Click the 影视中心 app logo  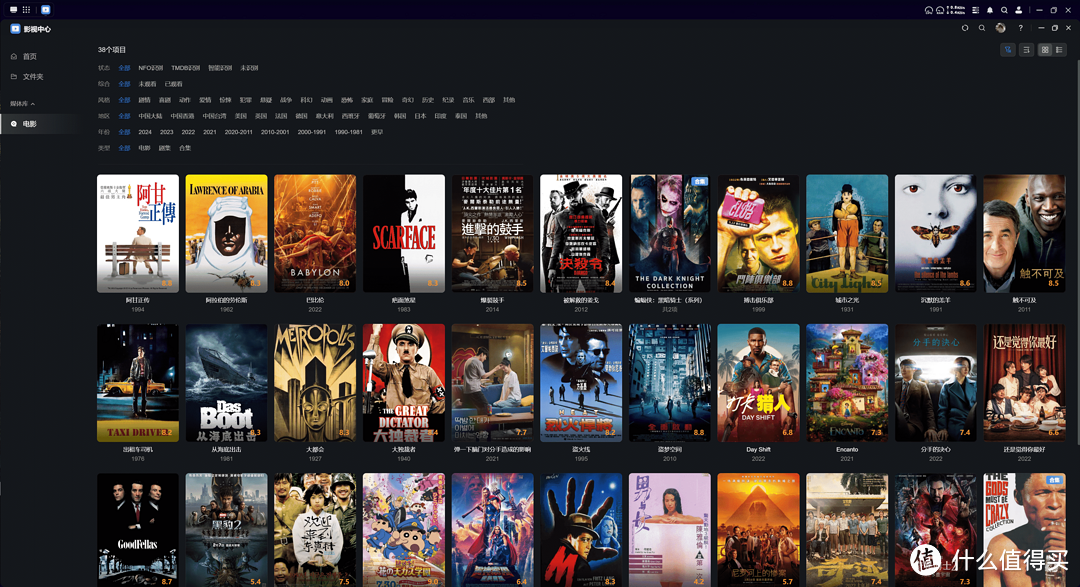[x=15, y=29]
